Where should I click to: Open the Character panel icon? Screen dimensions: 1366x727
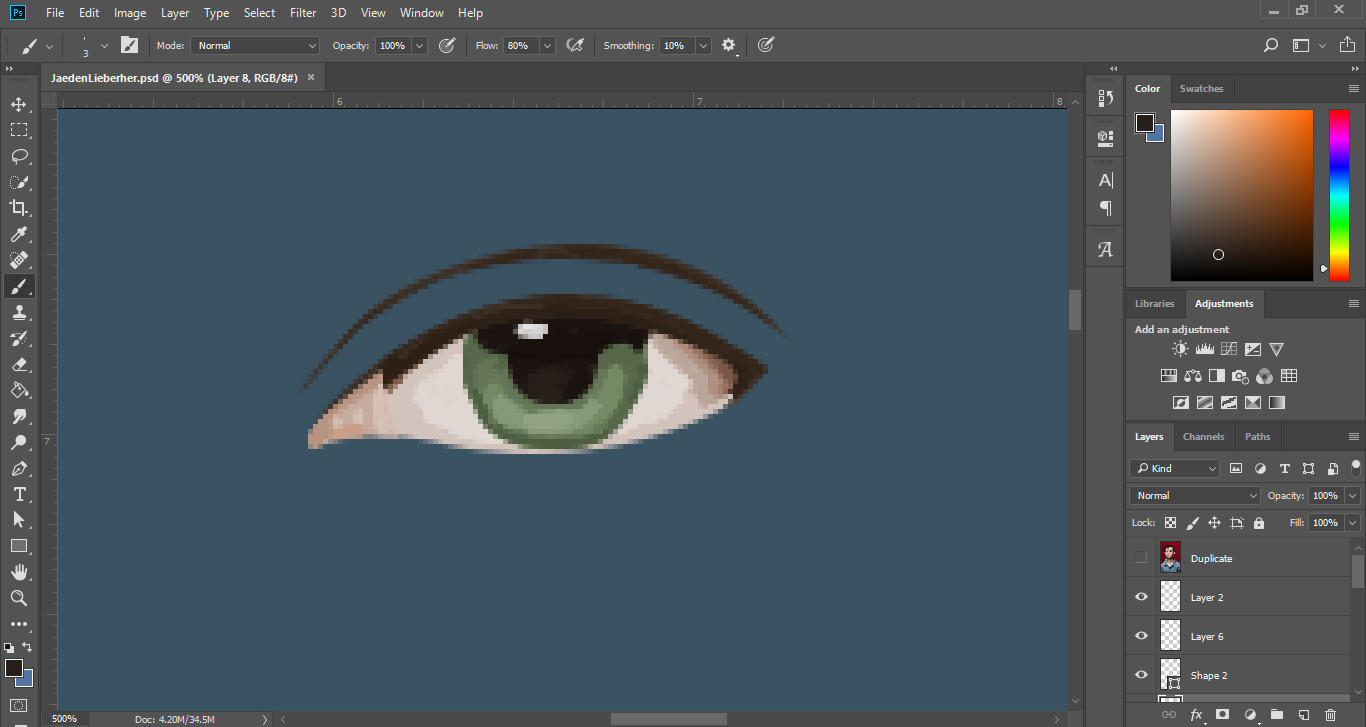[x=1105, y=180]
